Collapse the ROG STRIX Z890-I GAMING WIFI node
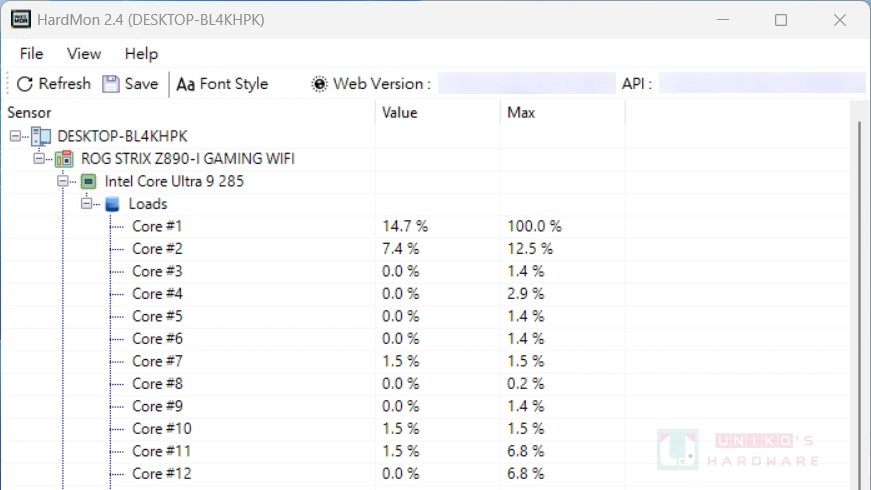 coord(39,158)
